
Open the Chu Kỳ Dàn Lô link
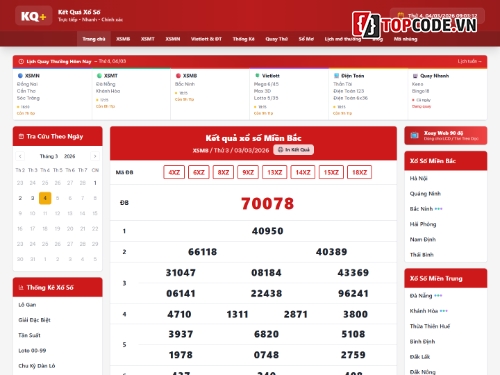(x=37, y=366)
